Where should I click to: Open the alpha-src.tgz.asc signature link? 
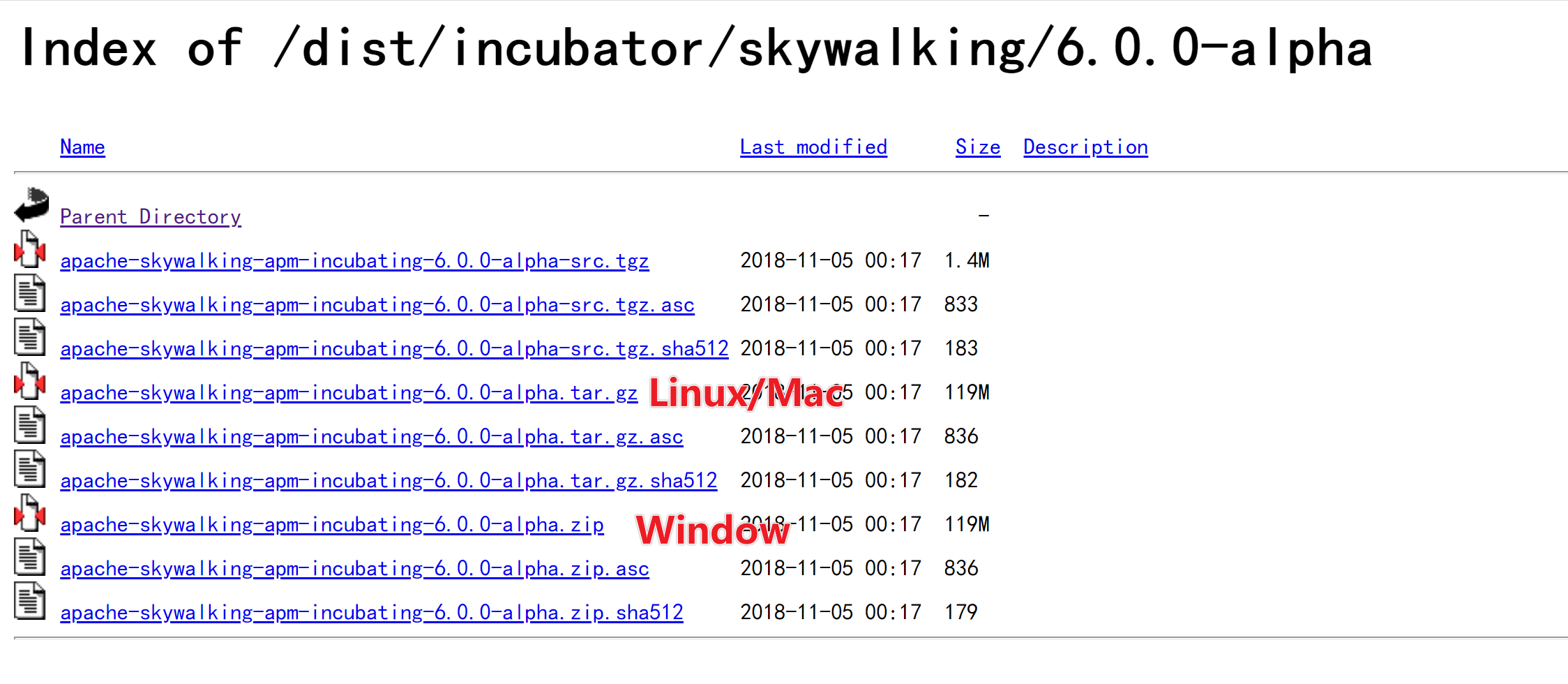tap(377, 305)
